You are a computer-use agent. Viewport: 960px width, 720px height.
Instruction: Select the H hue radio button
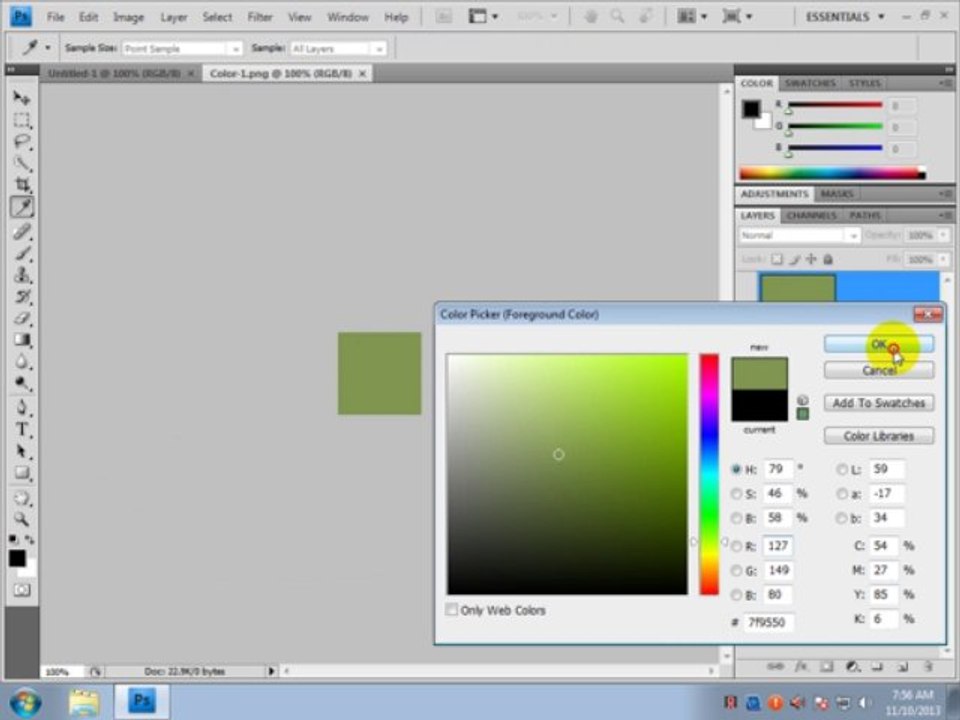point(737,470)
